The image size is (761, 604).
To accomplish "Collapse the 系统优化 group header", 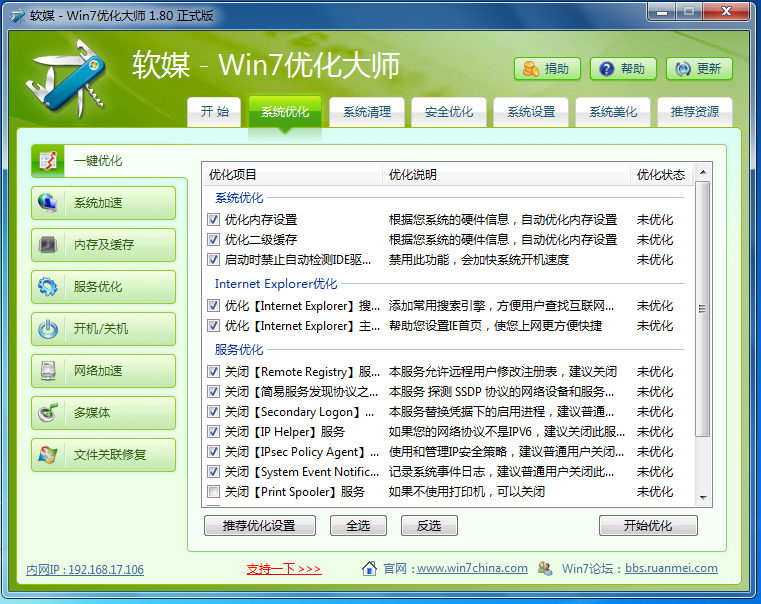I will point(239,197).
